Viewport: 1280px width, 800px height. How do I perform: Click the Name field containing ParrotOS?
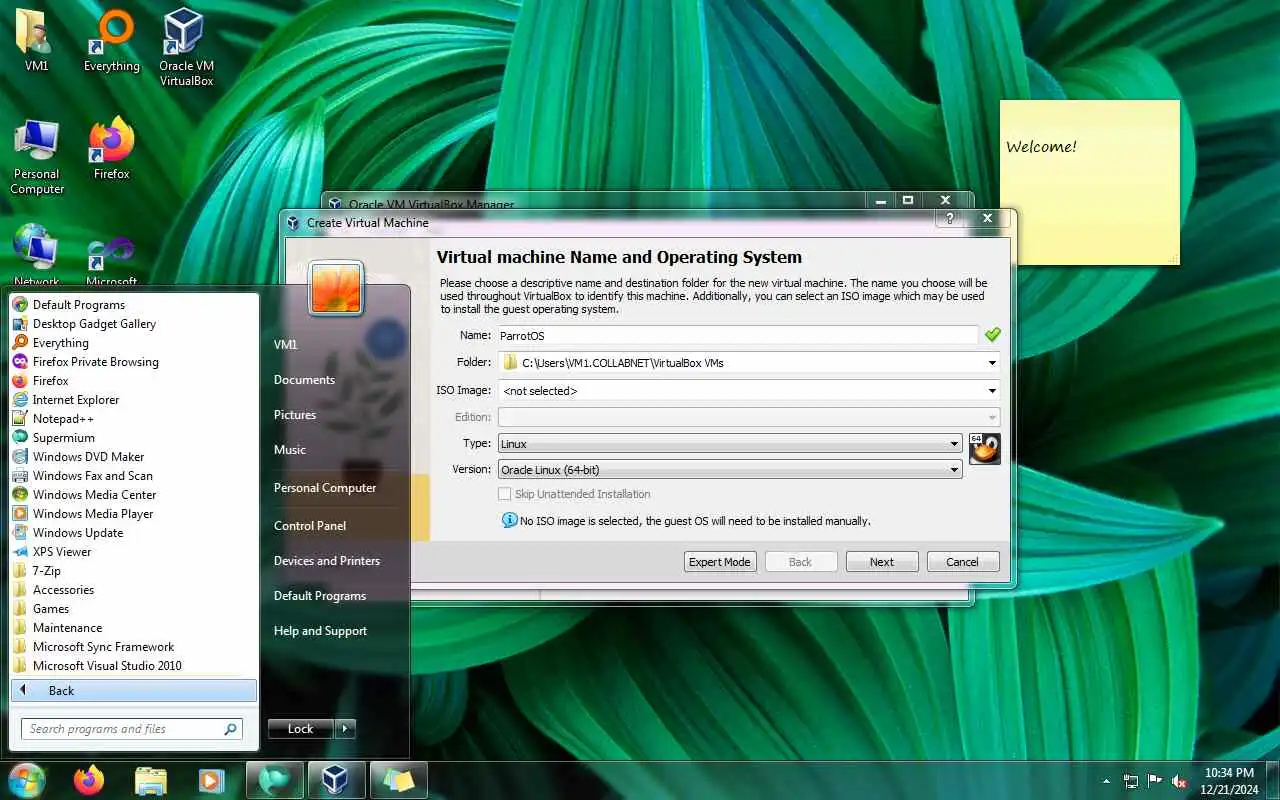pos(738,336)
